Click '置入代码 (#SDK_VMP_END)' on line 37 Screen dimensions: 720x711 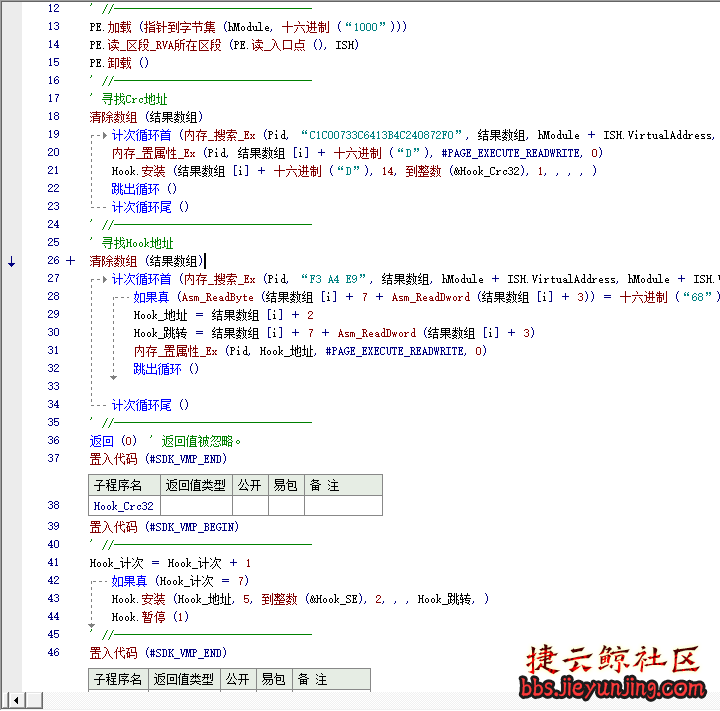point(158,459)
